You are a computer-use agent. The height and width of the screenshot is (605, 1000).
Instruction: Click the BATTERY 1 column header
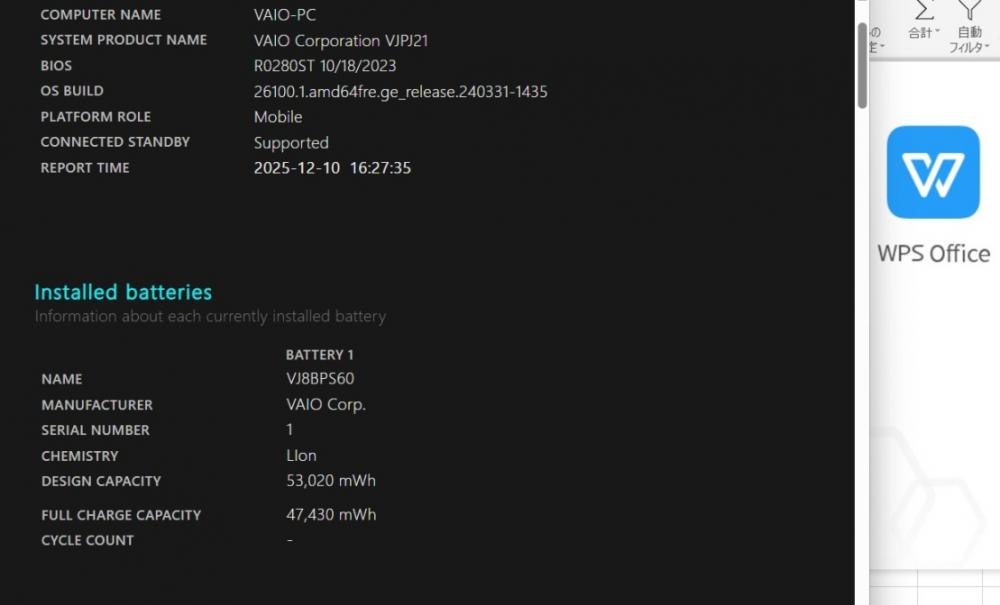[320, 355]
